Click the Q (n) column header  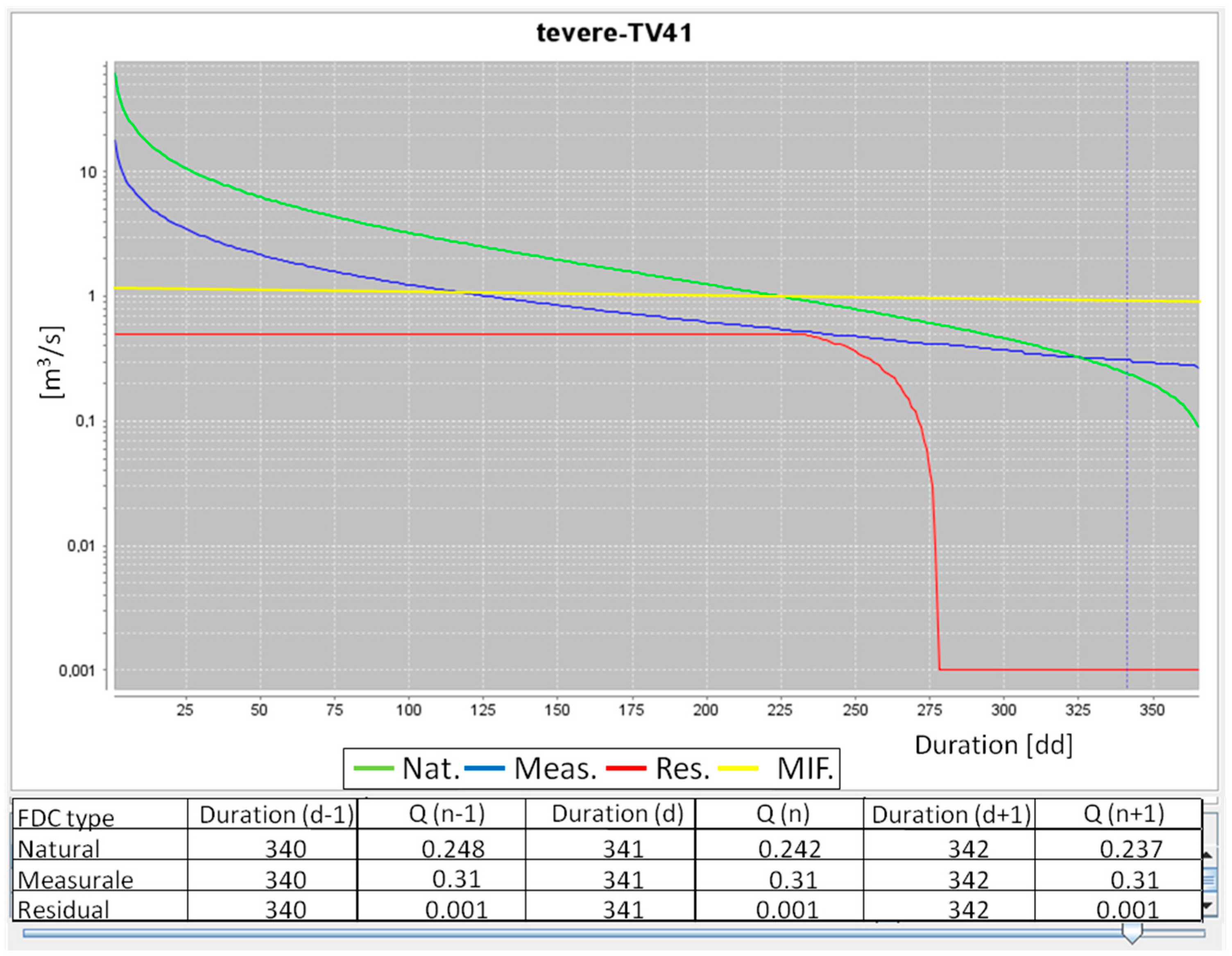tap(782, 814)
